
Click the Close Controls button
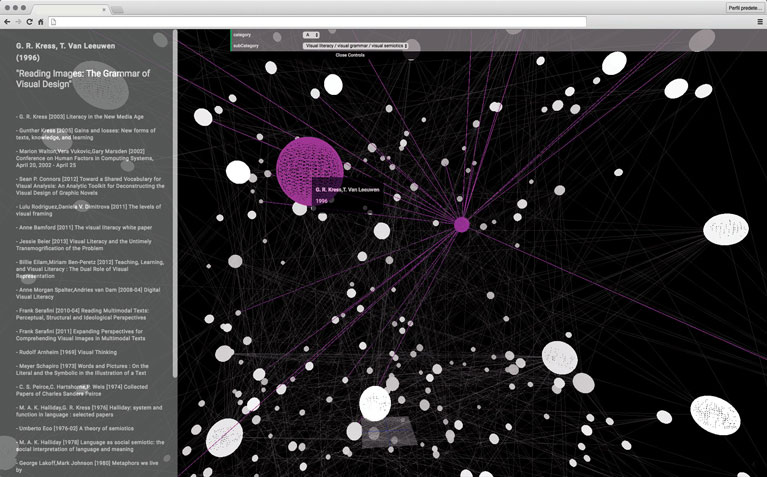[x=350, y=55]
